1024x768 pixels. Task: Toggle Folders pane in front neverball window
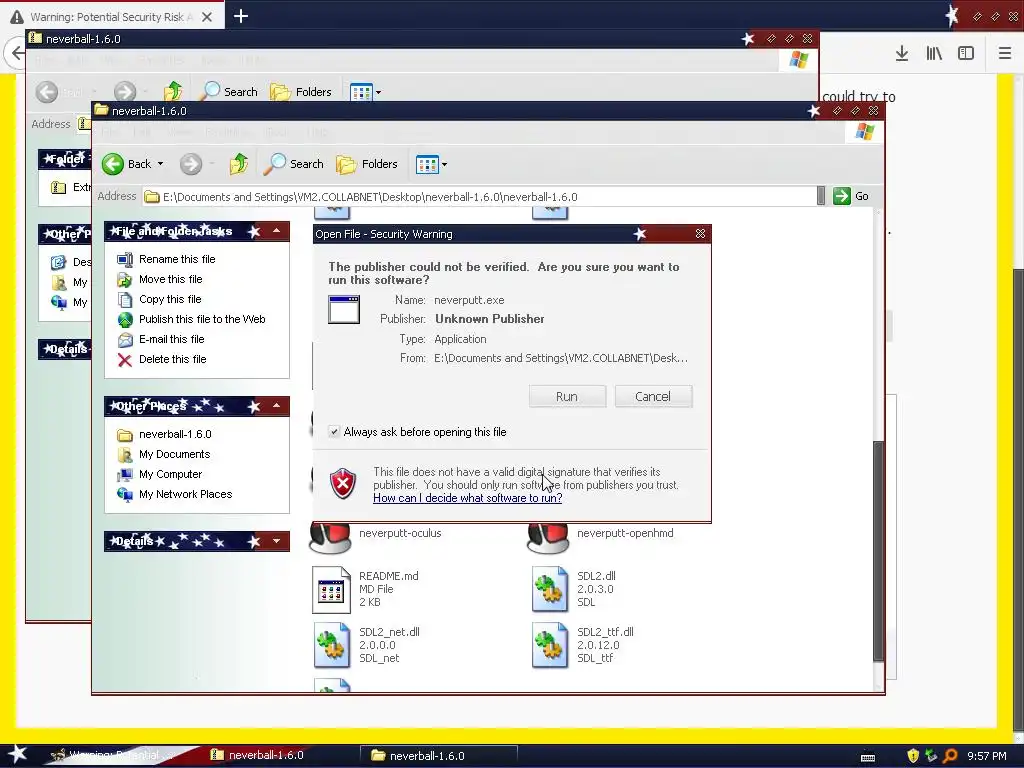[x=366, y=164]
